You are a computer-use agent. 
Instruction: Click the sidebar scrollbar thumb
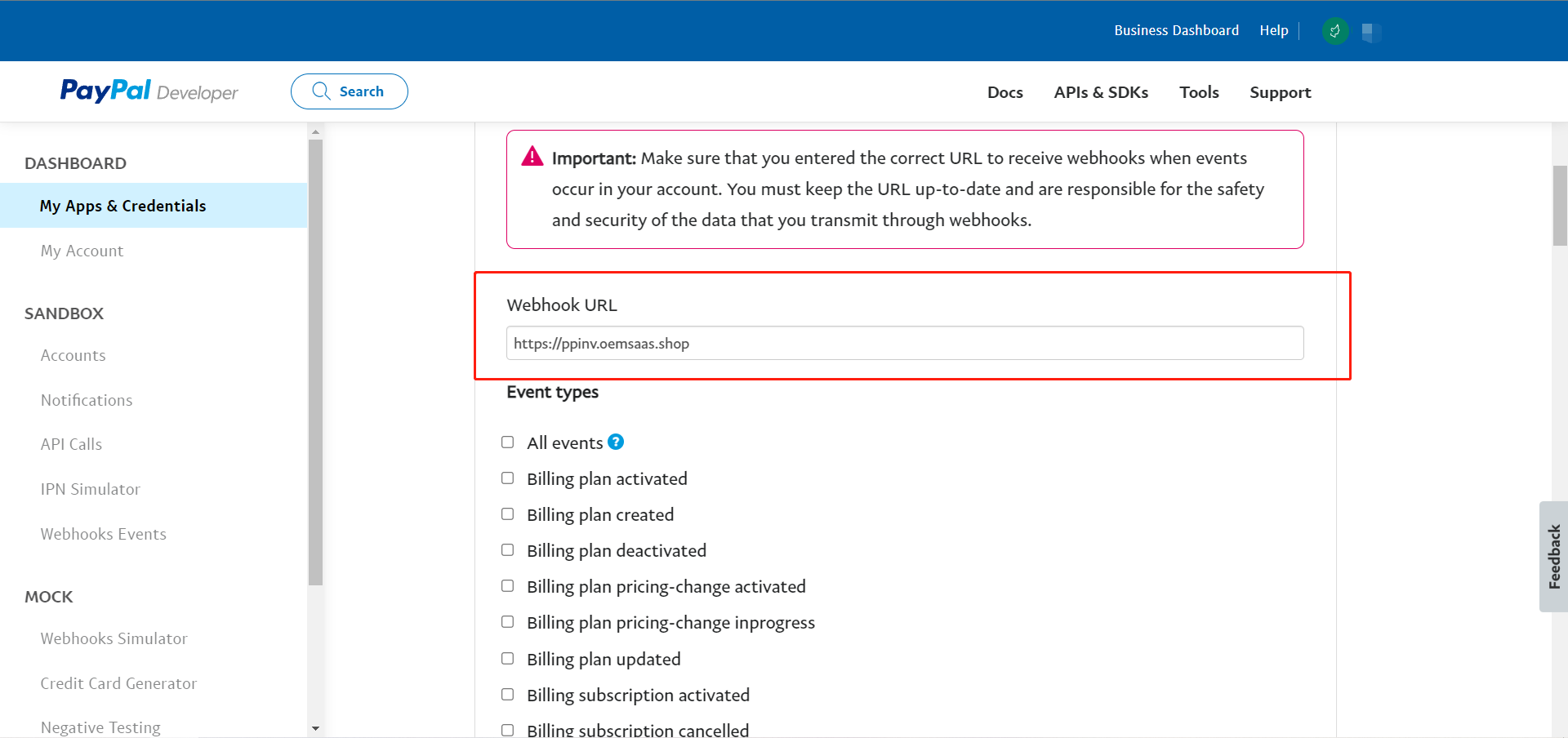pyautogui.click(x=316, y=362)
